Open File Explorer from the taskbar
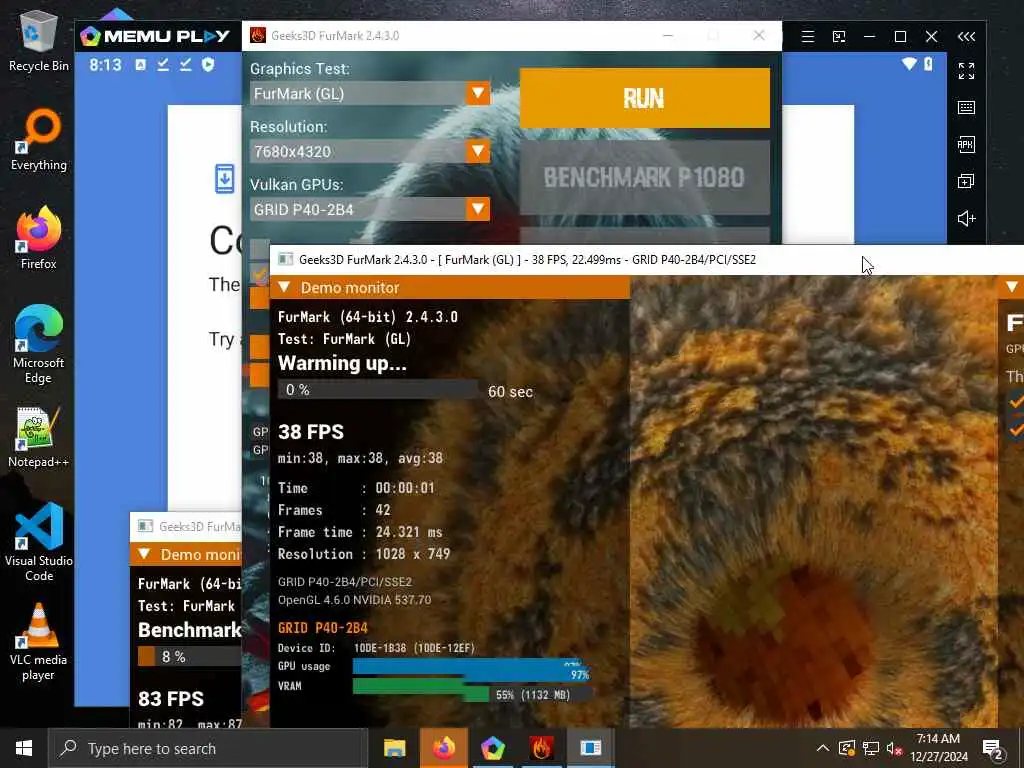The image size is (1024, 768). [394, 748]
